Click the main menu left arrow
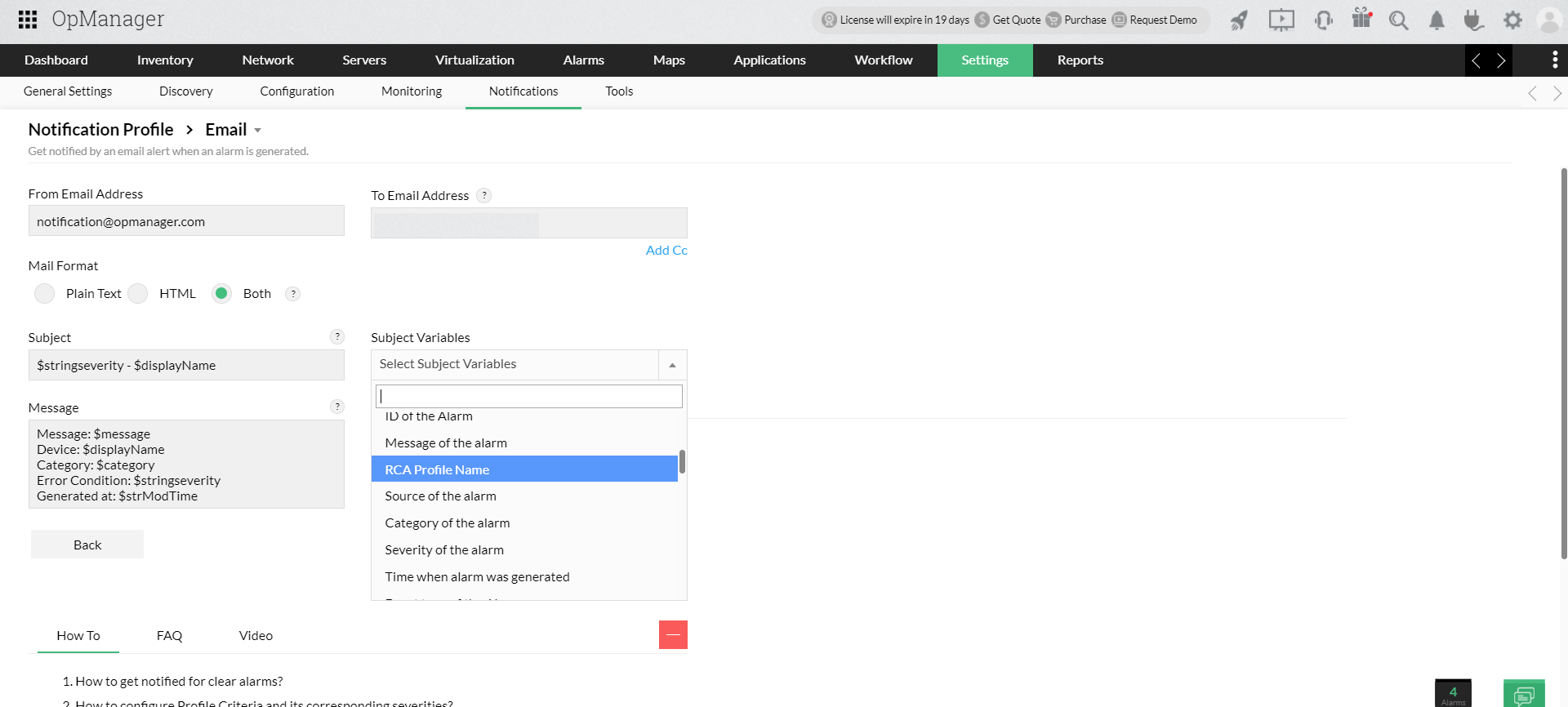Viewport: 1568px width, 707px height. pos(1476,60)
